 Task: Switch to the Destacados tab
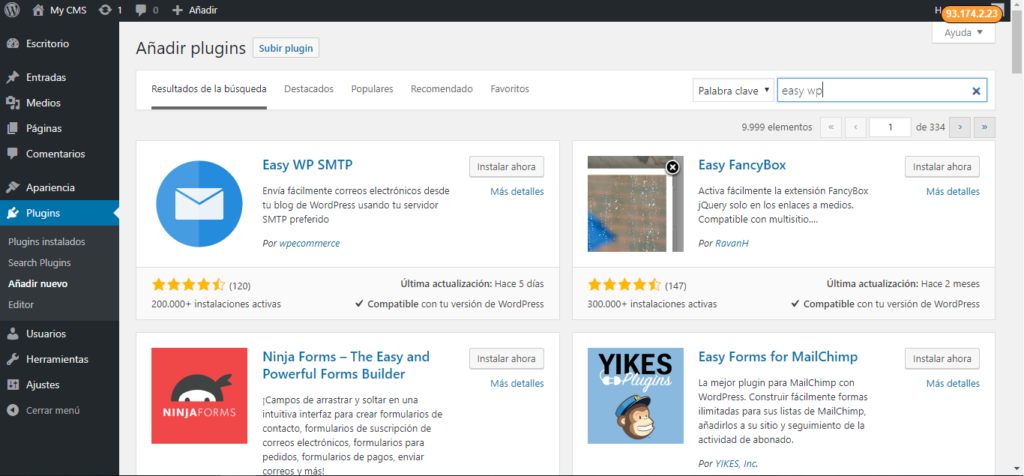coord(309,89)
